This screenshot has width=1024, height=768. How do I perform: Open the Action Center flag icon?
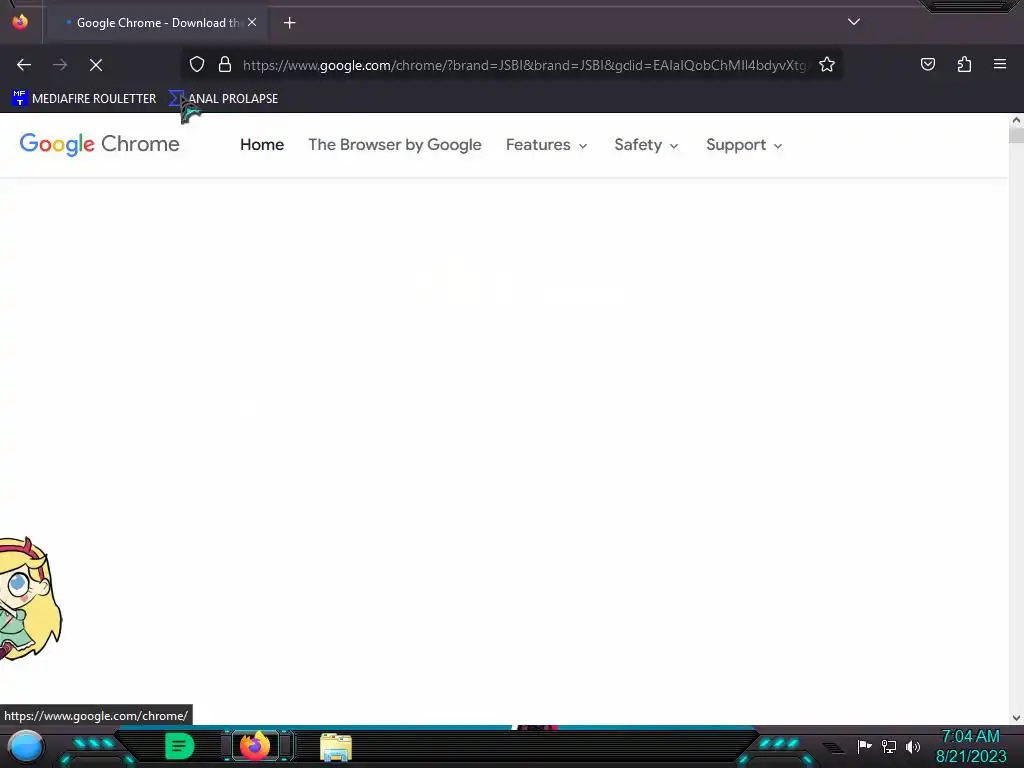tap(864, 746)
